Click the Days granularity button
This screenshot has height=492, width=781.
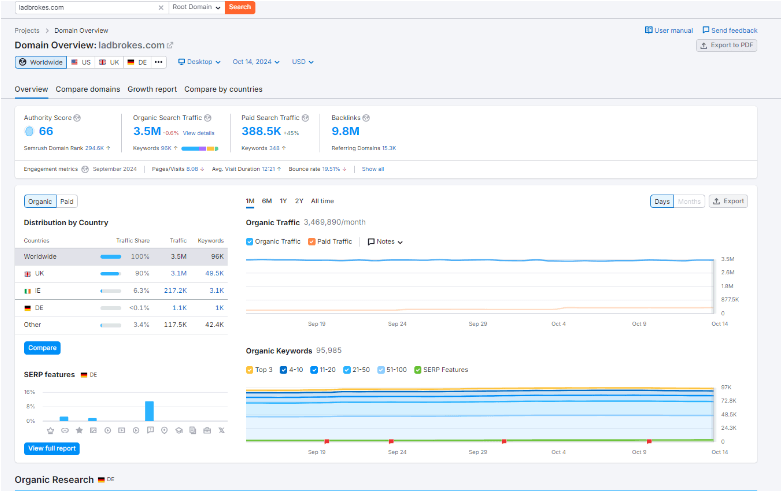click(x=662, y=201)
